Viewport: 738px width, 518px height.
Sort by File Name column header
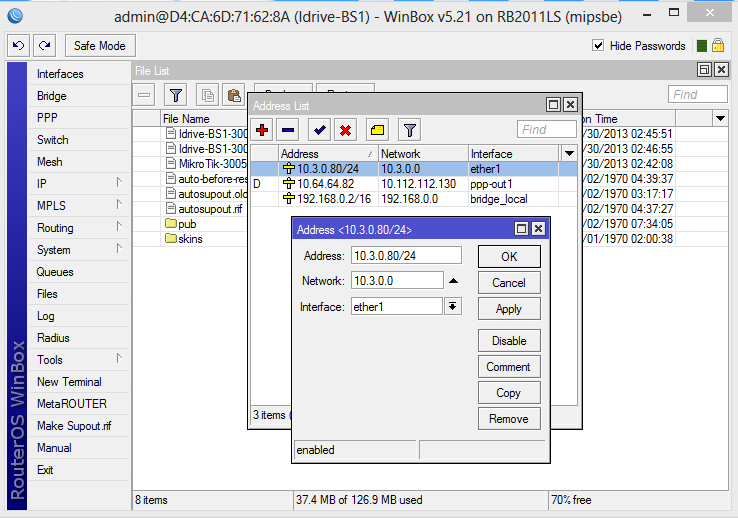[x=204, y=119]
